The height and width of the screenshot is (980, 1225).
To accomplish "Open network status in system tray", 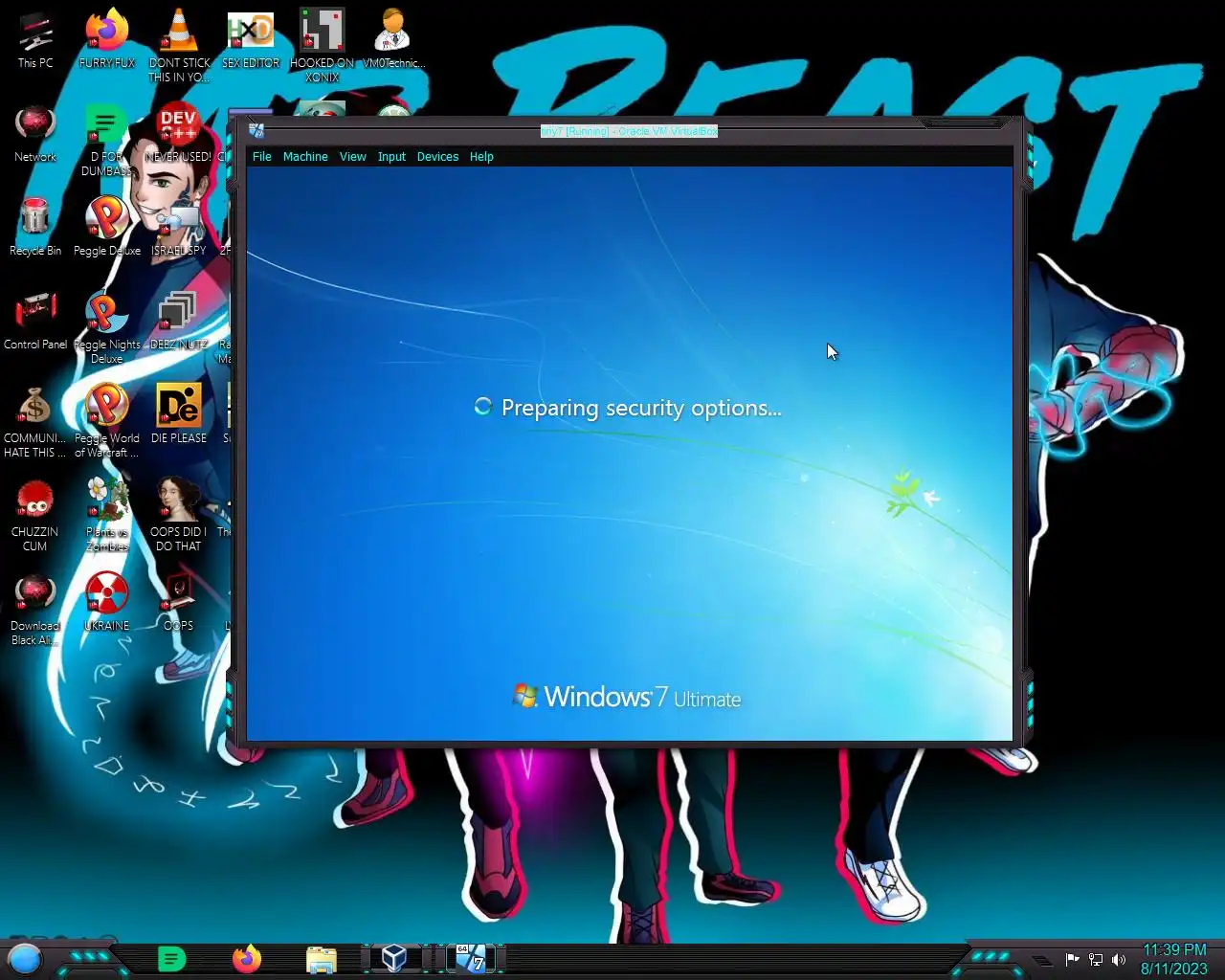I will (x=1096, y=959).
